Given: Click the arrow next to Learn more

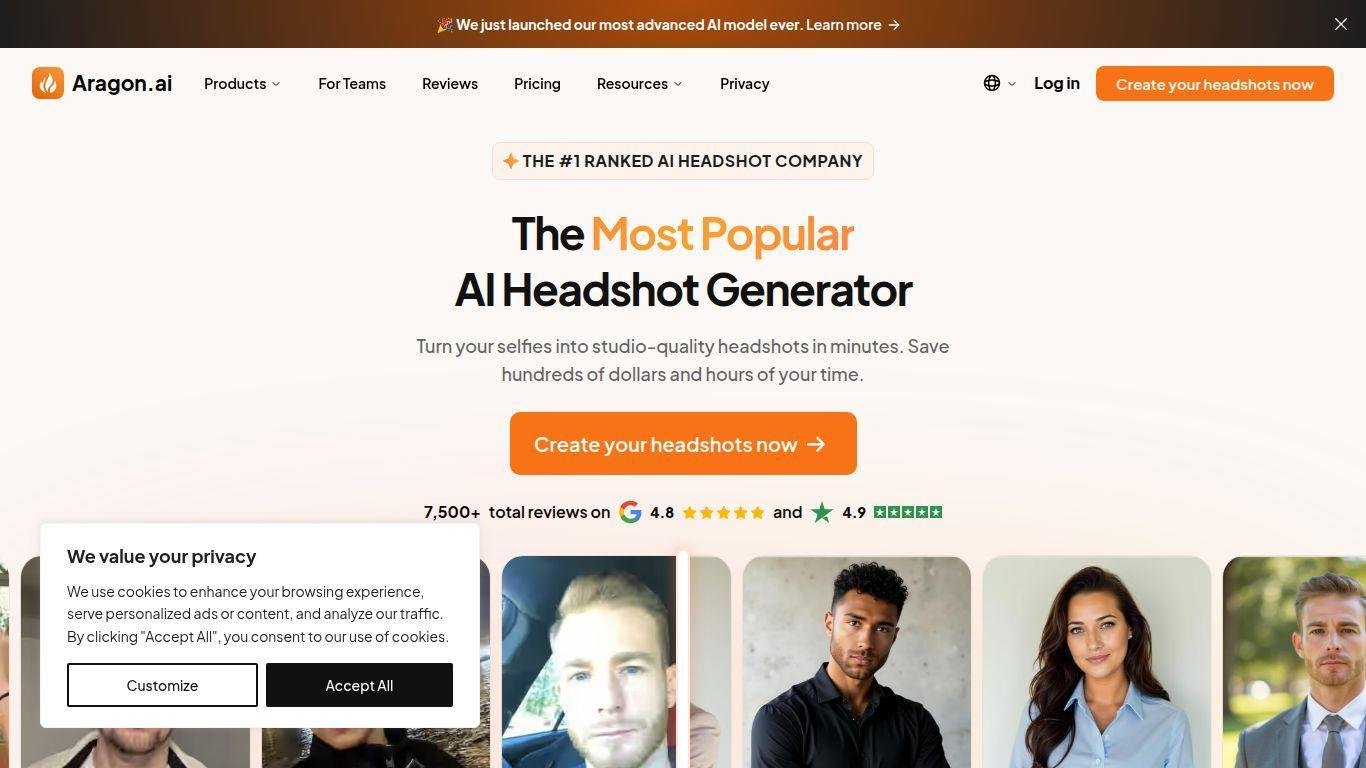Looking at the screenshot, I should pos(894,25).
